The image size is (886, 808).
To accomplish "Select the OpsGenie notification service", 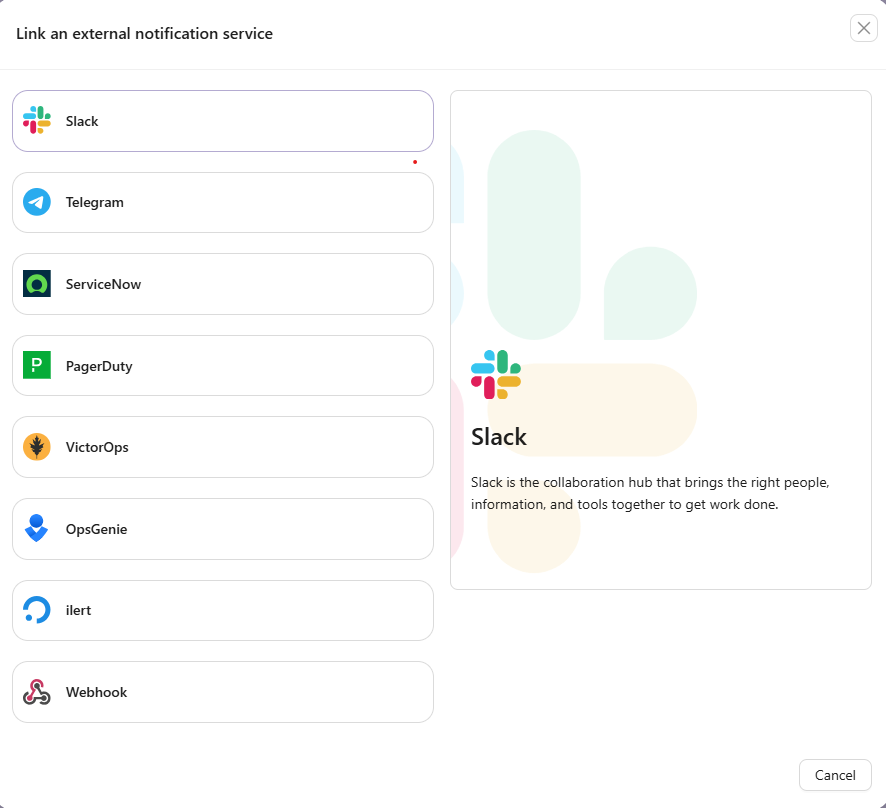I will tap(222, 528).
